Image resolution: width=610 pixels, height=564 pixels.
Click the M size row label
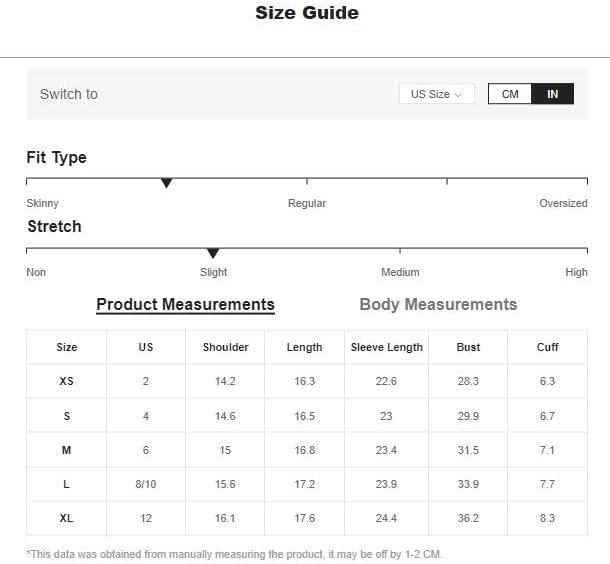pyautogui.click(x=67, y=450)
